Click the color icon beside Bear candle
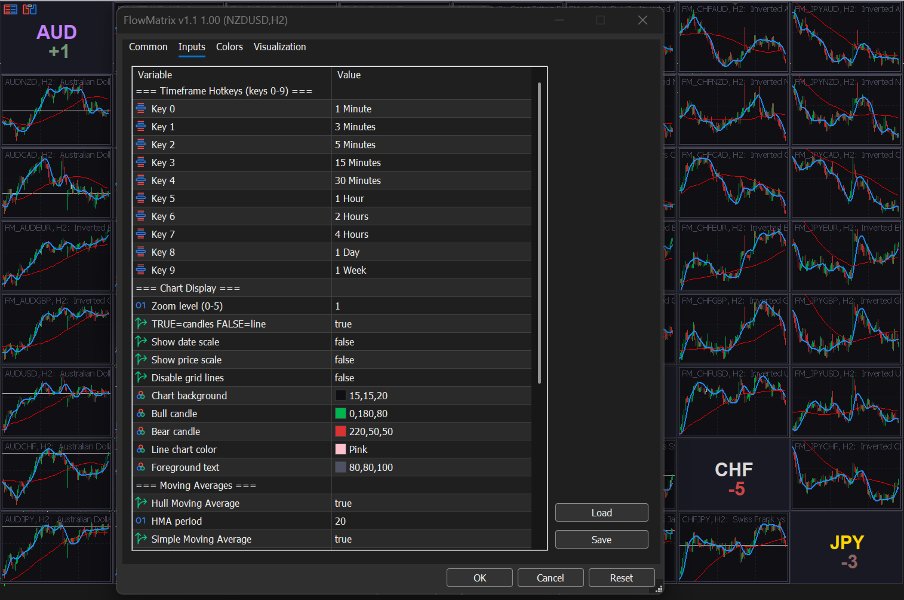The height and width of the screenshot is (600, 904). tap(141, 431)
